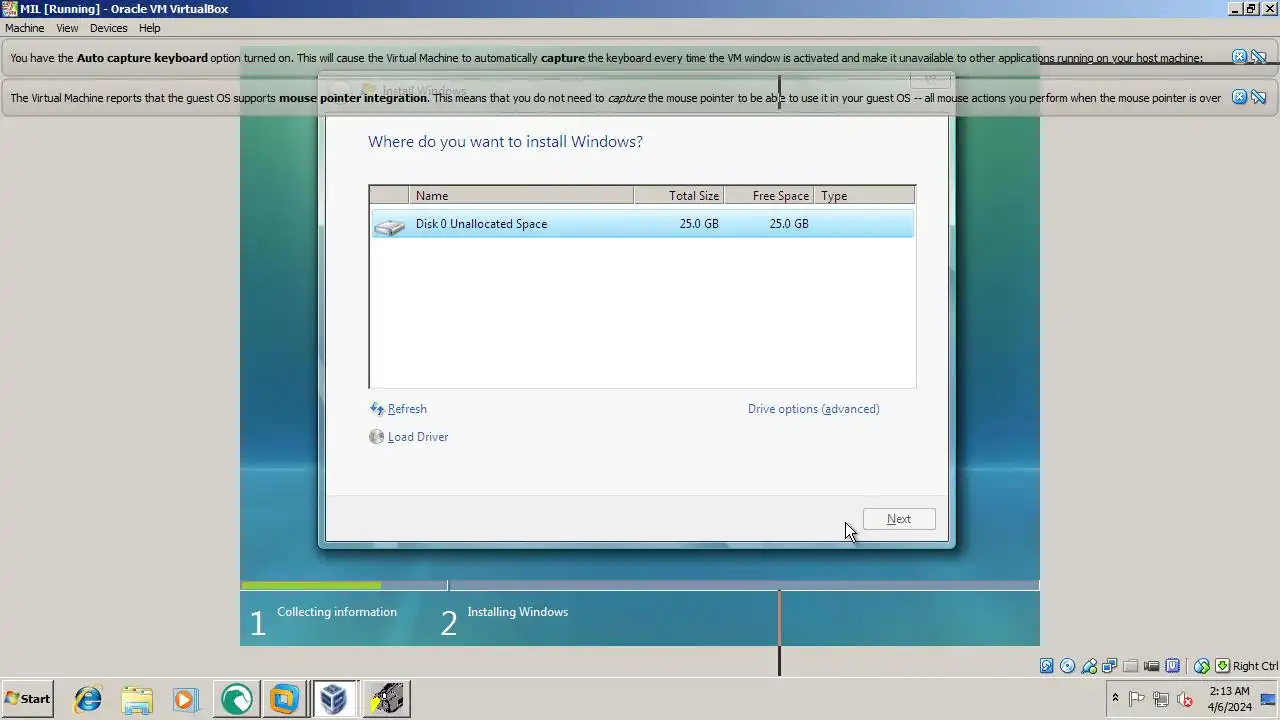Open the Action Center flag icon

point(1137,699)
